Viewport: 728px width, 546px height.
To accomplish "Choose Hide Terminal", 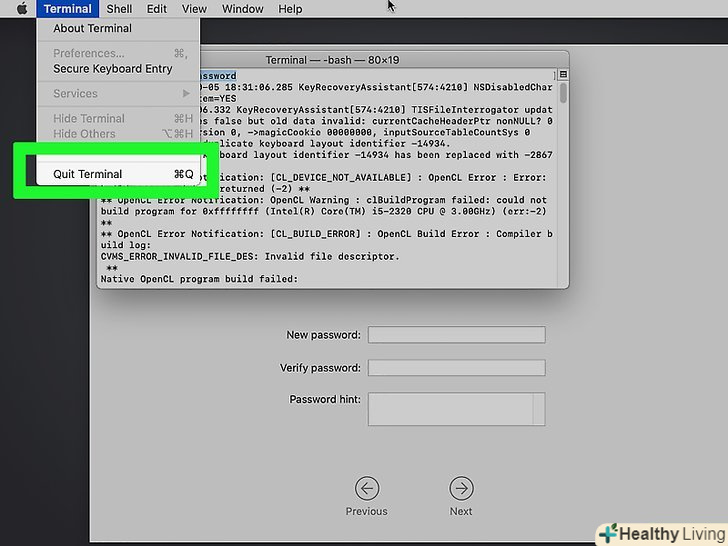I will tap(118, 118).
